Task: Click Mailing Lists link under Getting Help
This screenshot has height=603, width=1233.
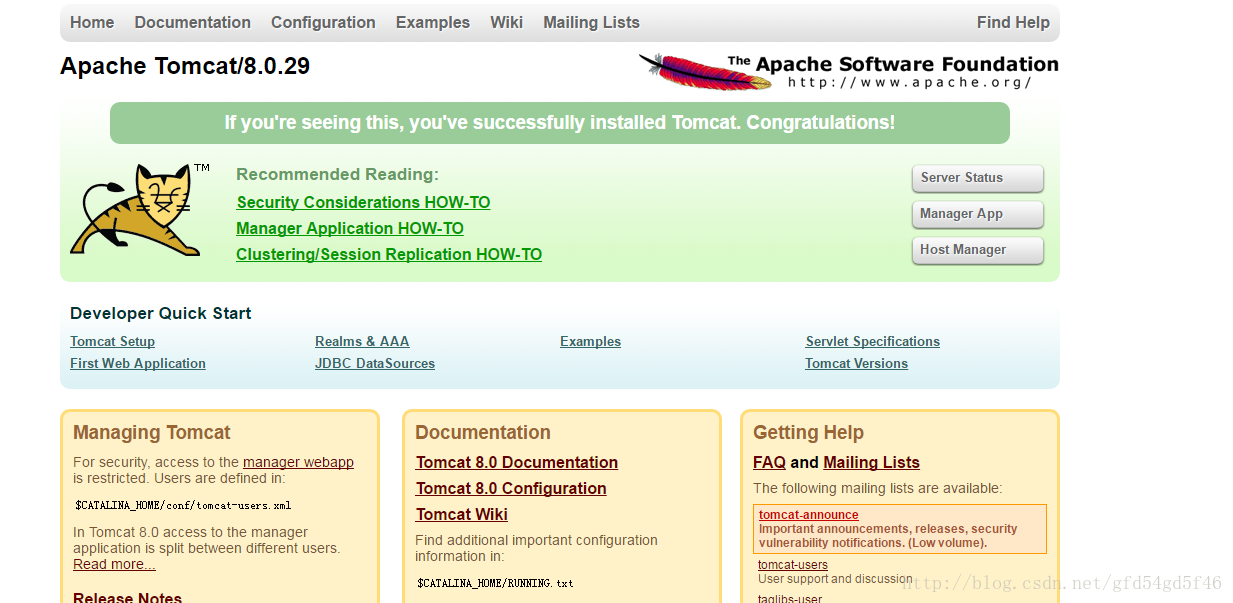Action: pos(871,462)
